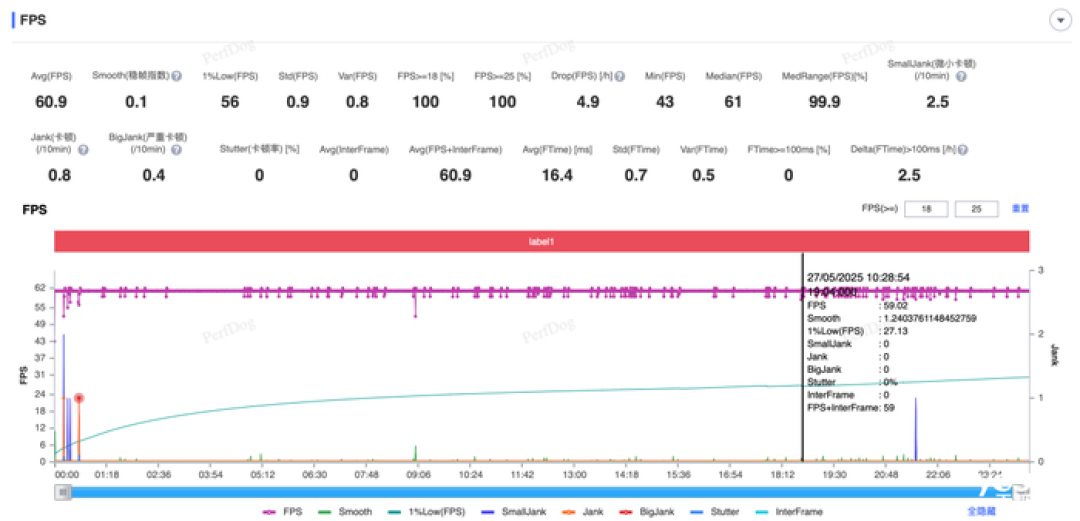Click the help icon next to Smooth(稳帧指数)
Viewport: 1080px width, 521px height.
(176, 77)
